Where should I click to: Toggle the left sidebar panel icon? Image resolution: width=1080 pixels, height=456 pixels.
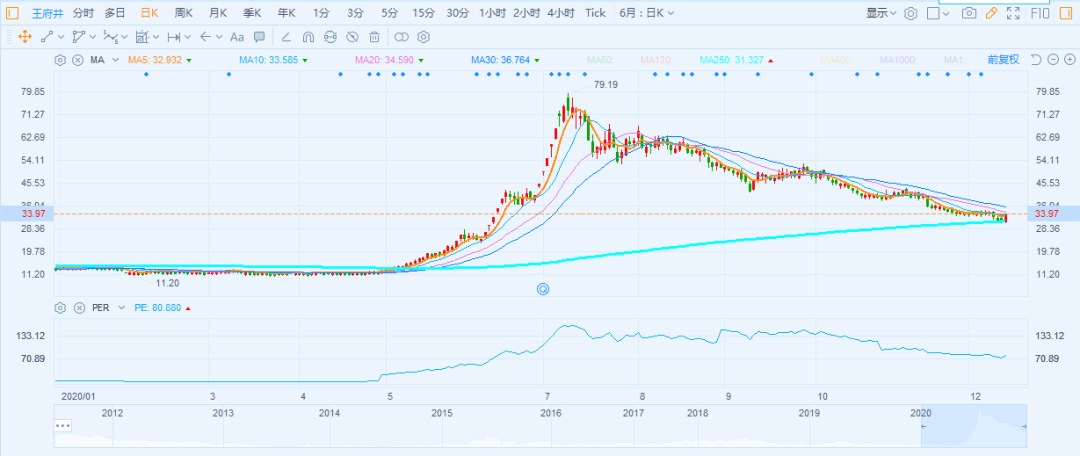[13, 13]
